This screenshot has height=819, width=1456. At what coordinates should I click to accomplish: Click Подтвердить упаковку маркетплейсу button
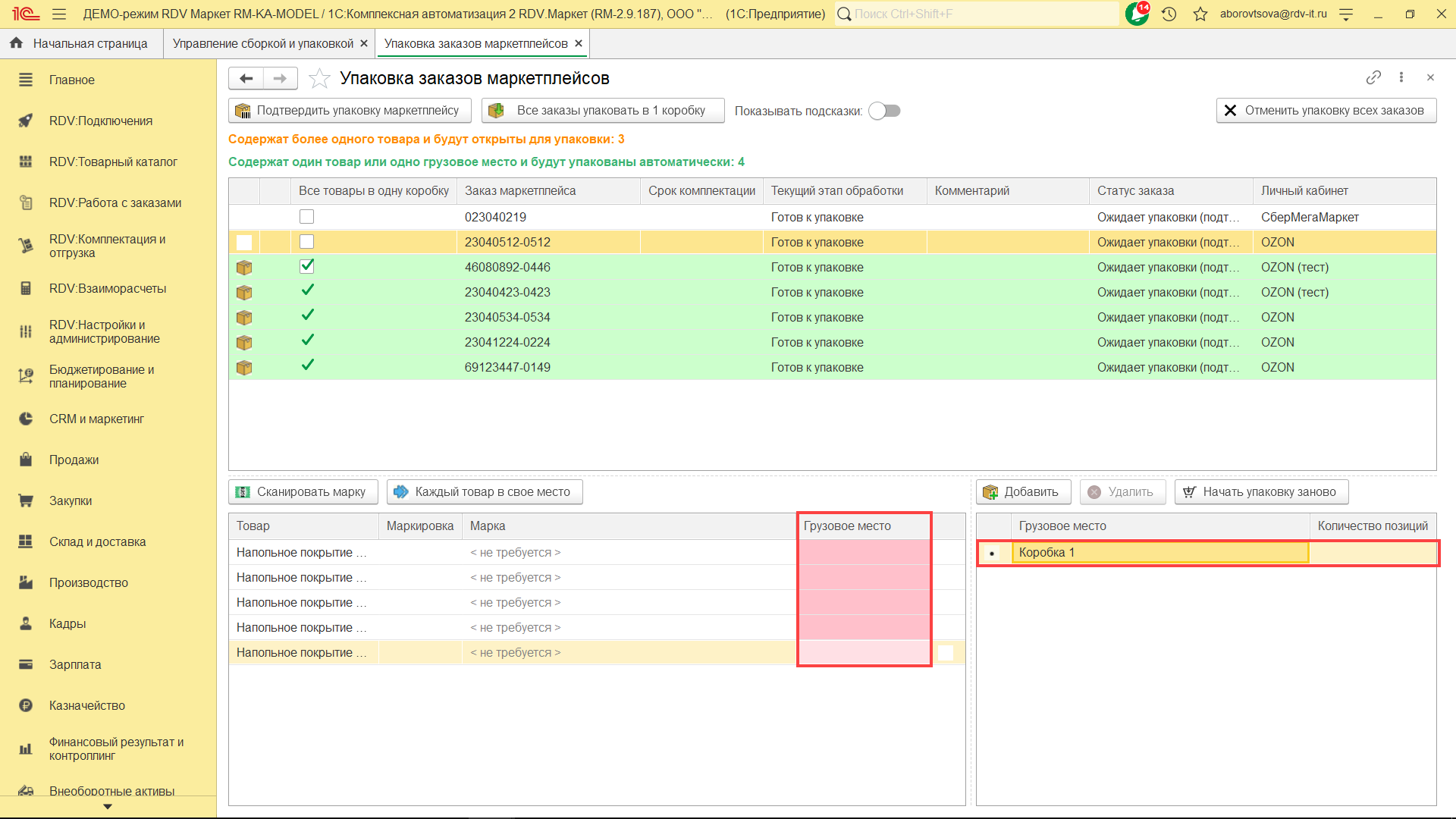[x=350, y=111]
